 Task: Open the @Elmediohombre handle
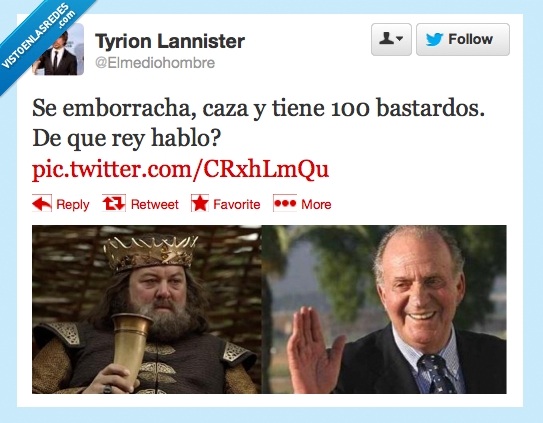[x=155, y=63]
